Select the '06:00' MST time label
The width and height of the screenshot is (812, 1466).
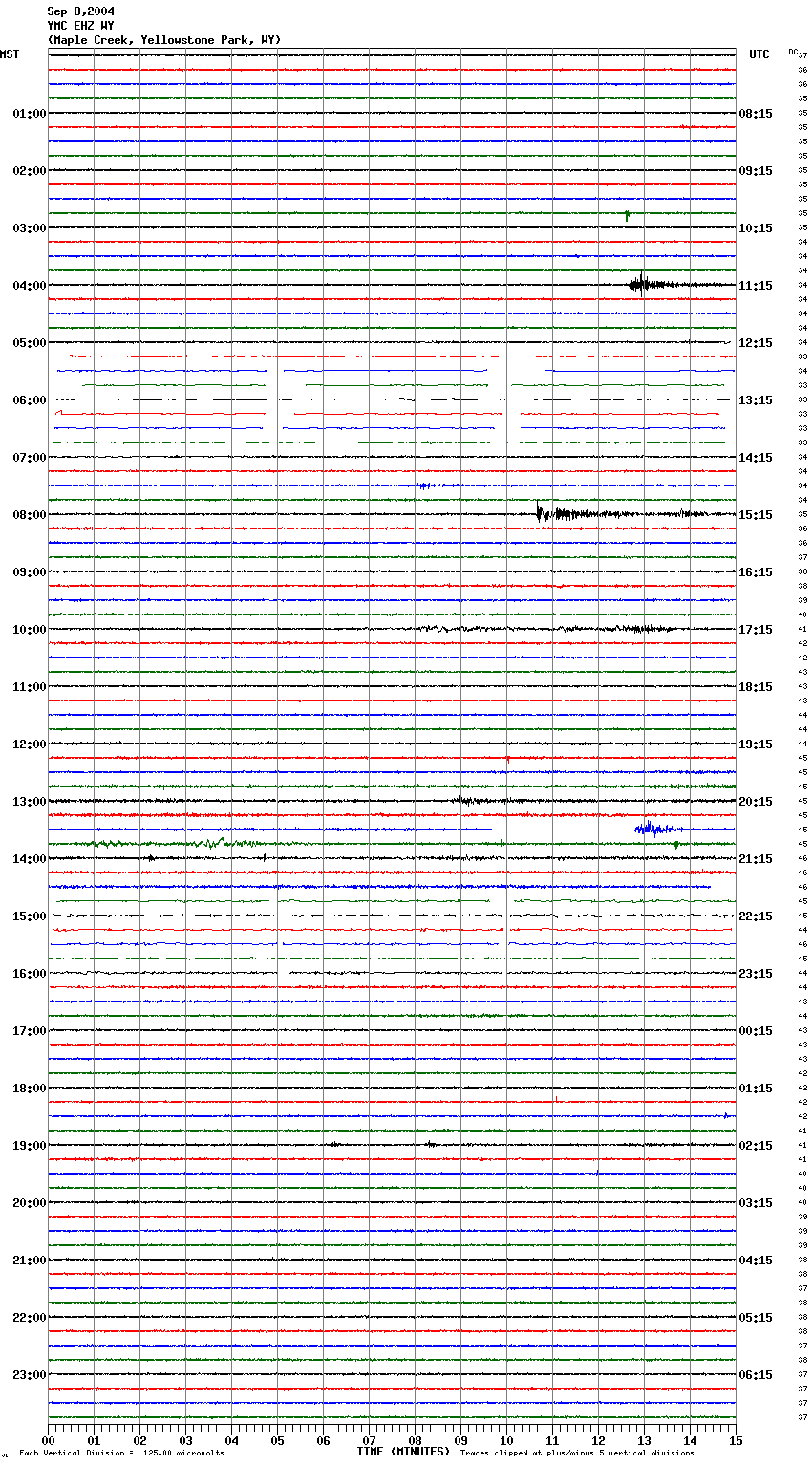(30, 400)
